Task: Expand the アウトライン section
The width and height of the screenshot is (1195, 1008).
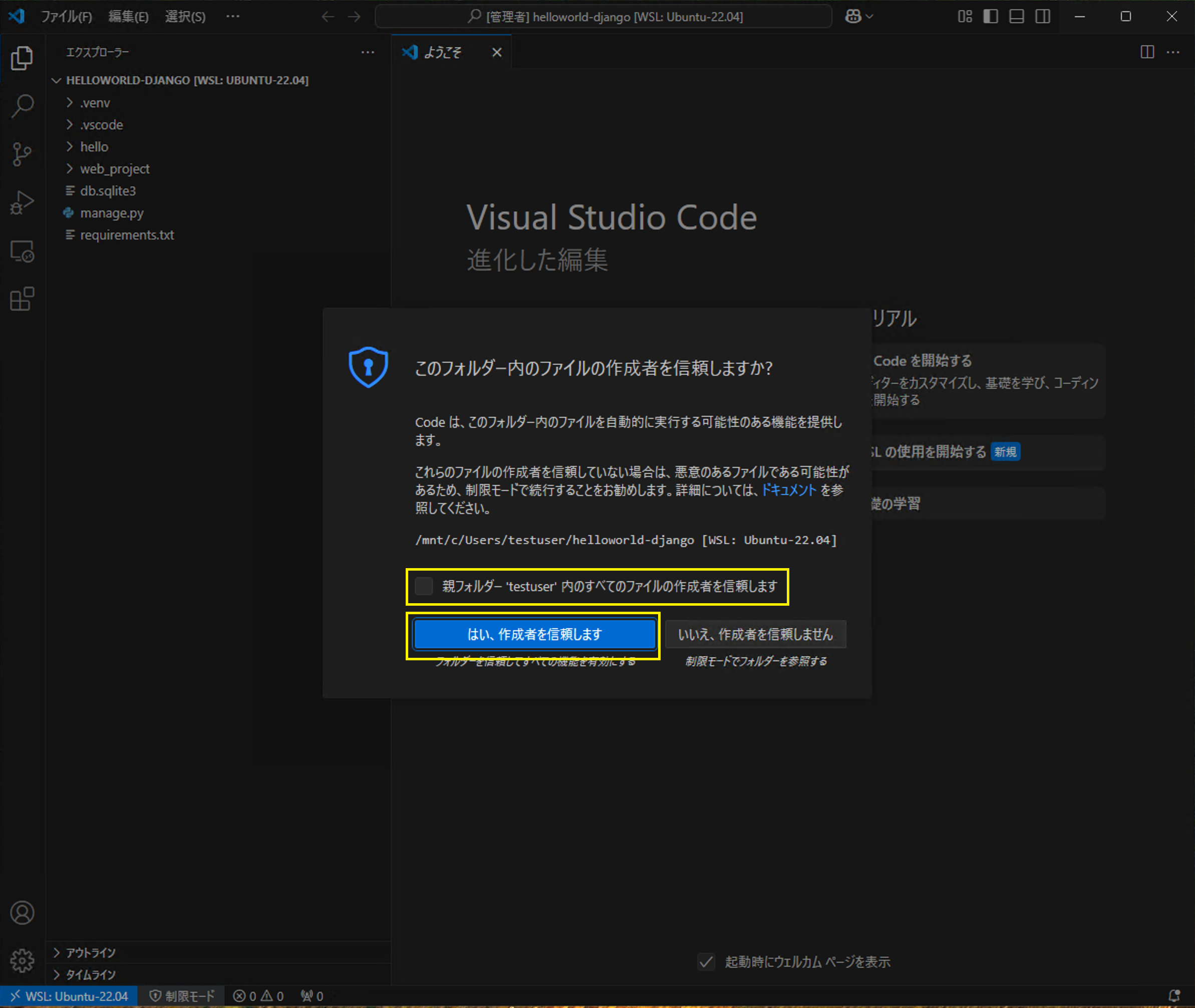Action: click(218, 952)
